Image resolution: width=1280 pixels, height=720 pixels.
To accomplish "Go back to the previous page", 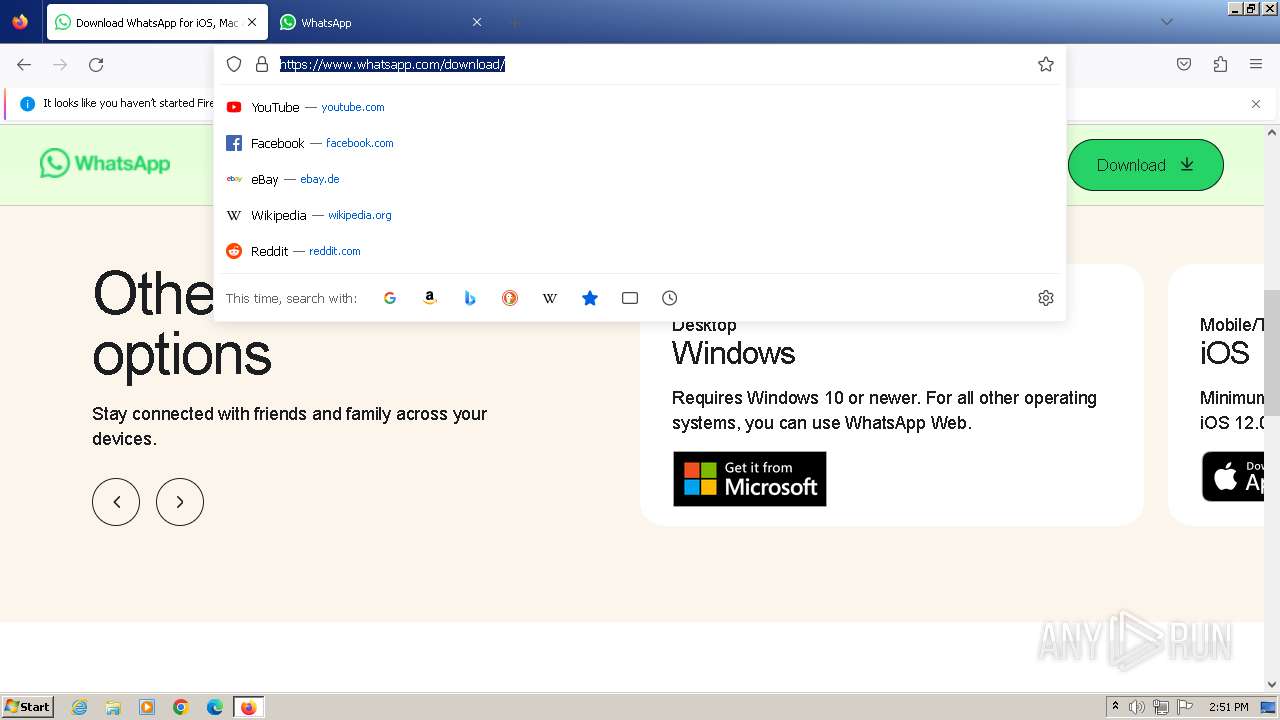I will (24, 64).
